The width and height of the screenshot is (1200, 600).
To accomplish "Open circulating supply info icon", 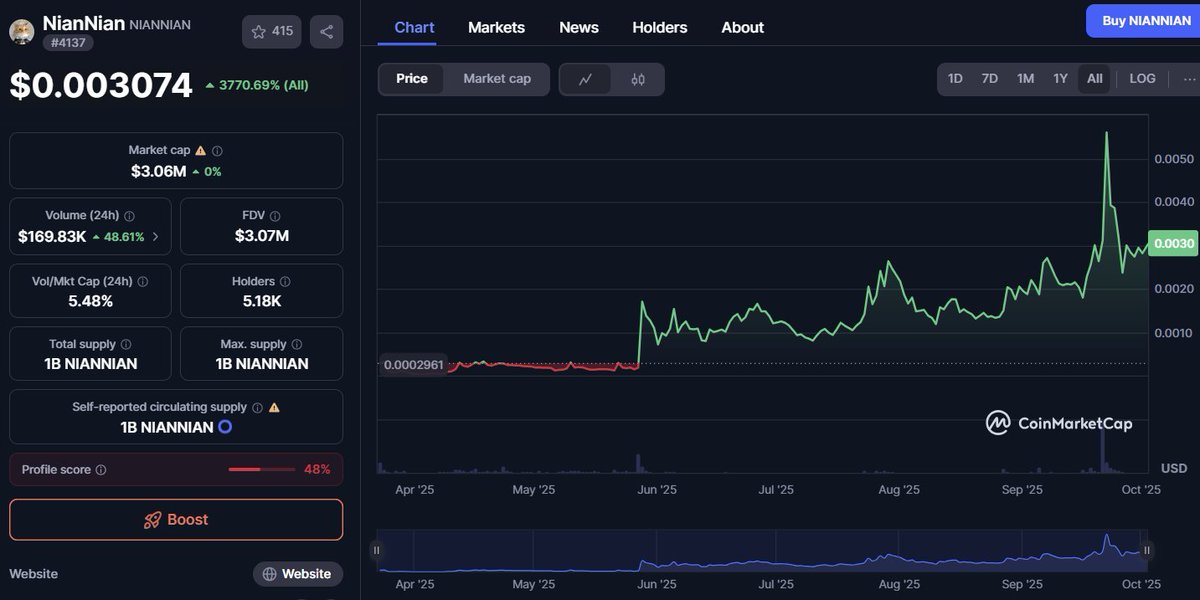I will pyautogui.click(x=257, y=407).
